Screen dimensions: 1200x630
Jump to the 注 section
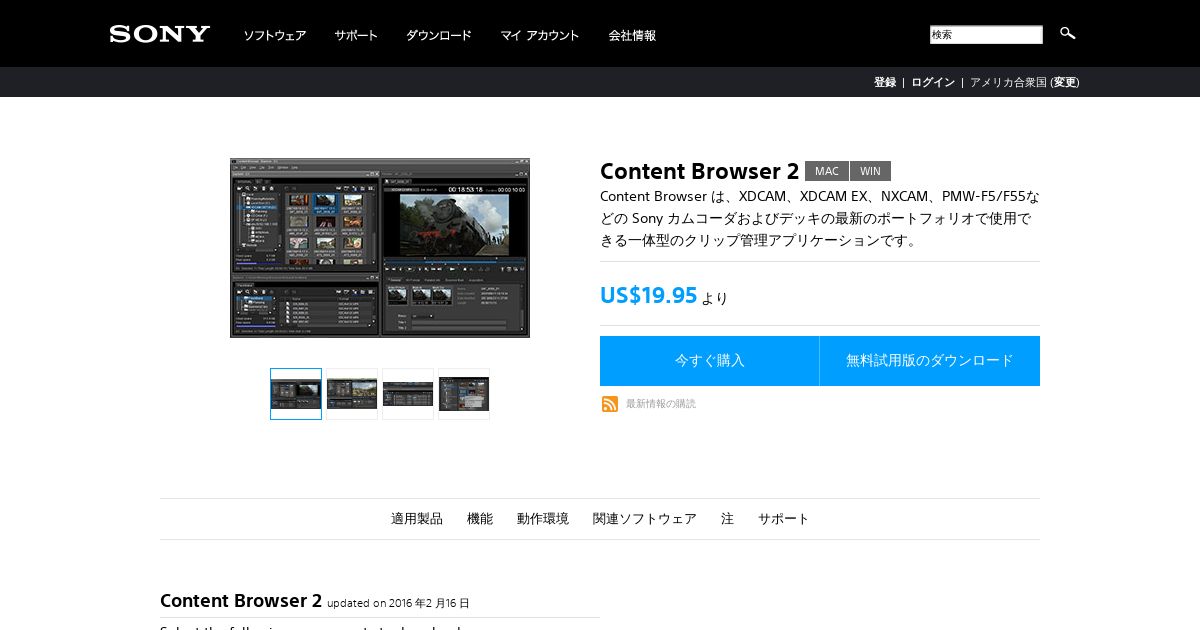click(727, 519)
